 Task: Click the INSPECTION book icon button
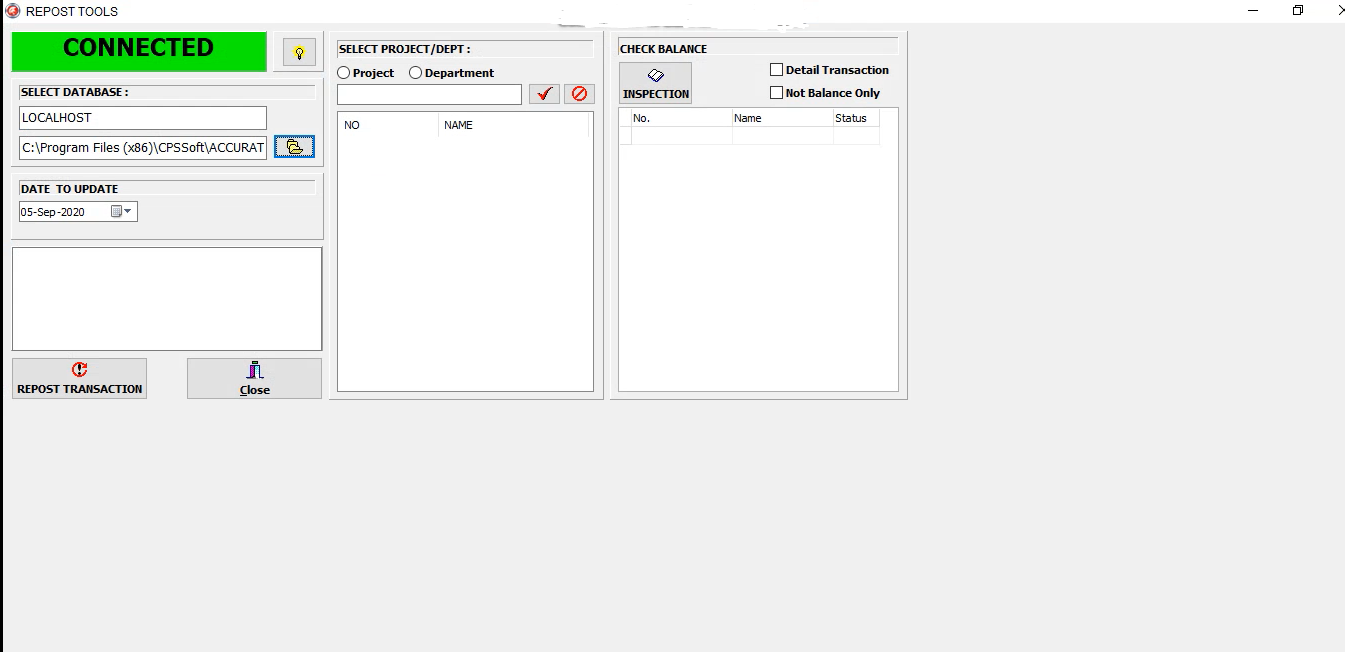click(x=656, y=83)
